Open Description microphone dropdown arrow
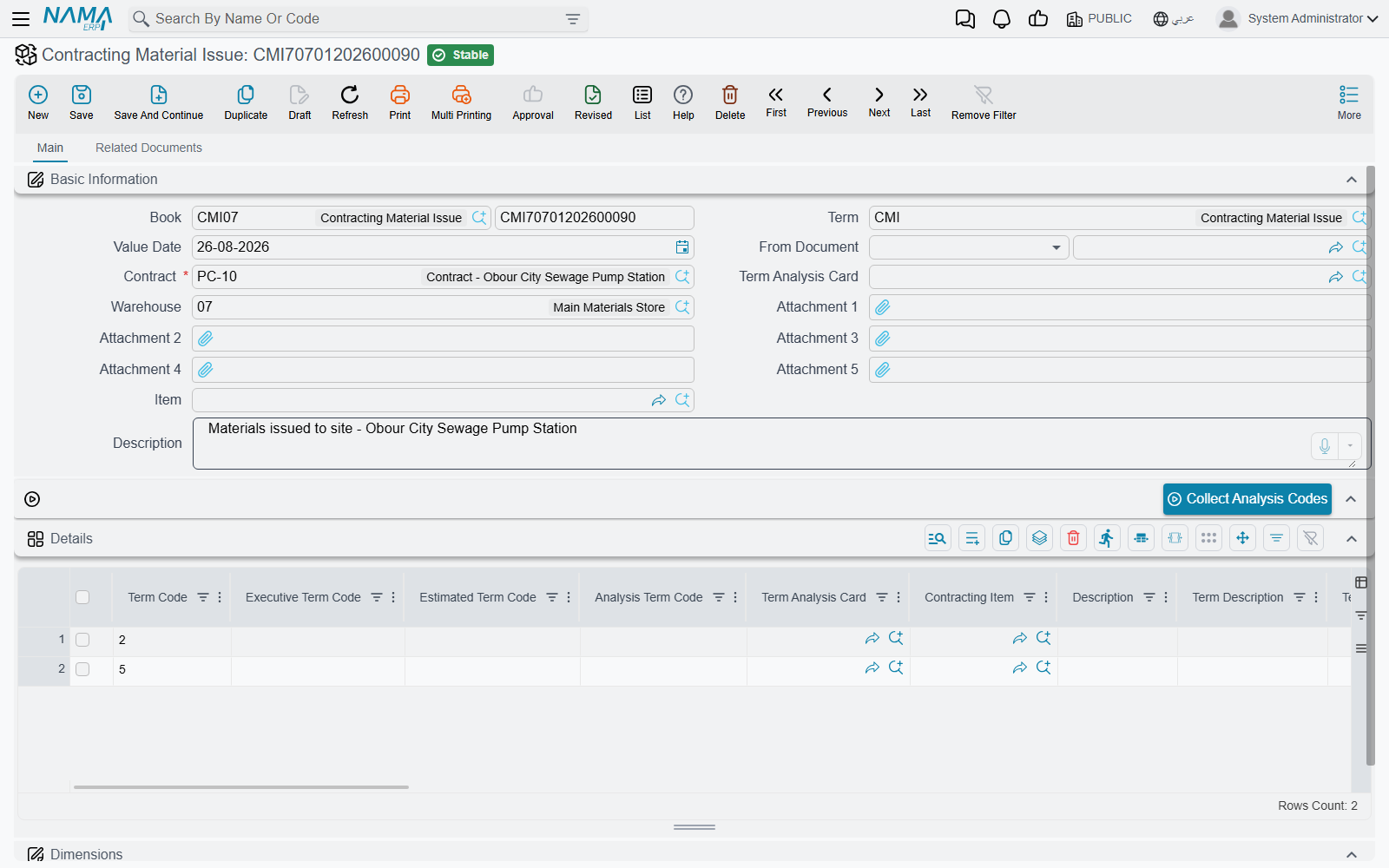 pos(1350,446)
